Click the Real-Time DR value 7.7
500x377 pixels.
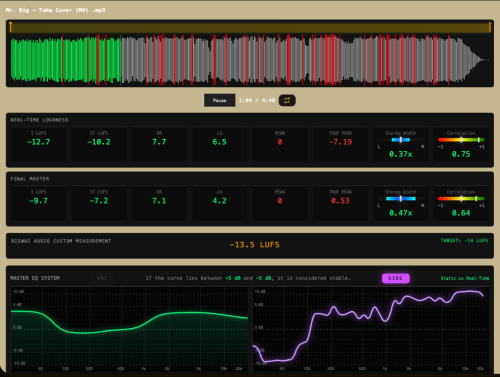[x=159, y=142]
